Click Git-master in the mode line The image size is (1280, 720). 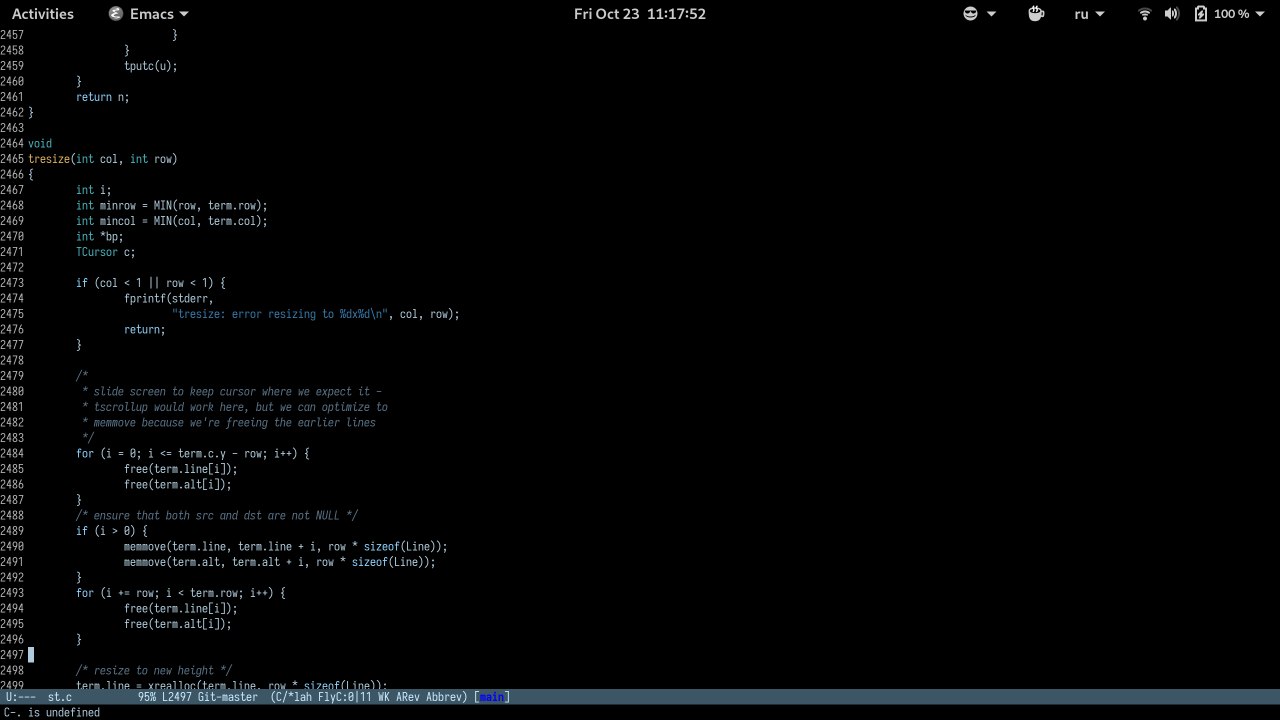point(227,697)
